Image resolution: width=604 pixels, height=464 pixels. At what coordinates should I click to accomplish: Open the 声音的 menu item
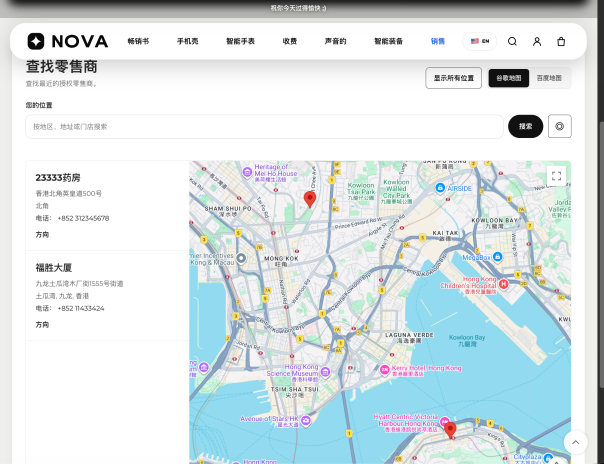coord(336,41)
